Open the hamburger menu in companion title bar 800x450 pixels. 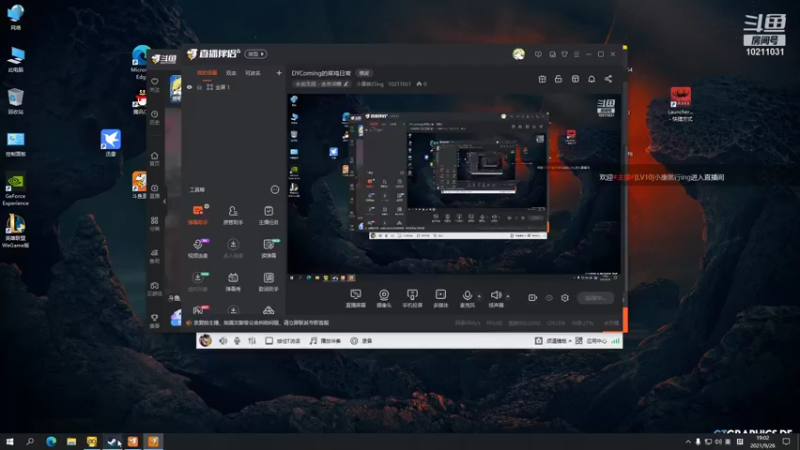point(577,54)
